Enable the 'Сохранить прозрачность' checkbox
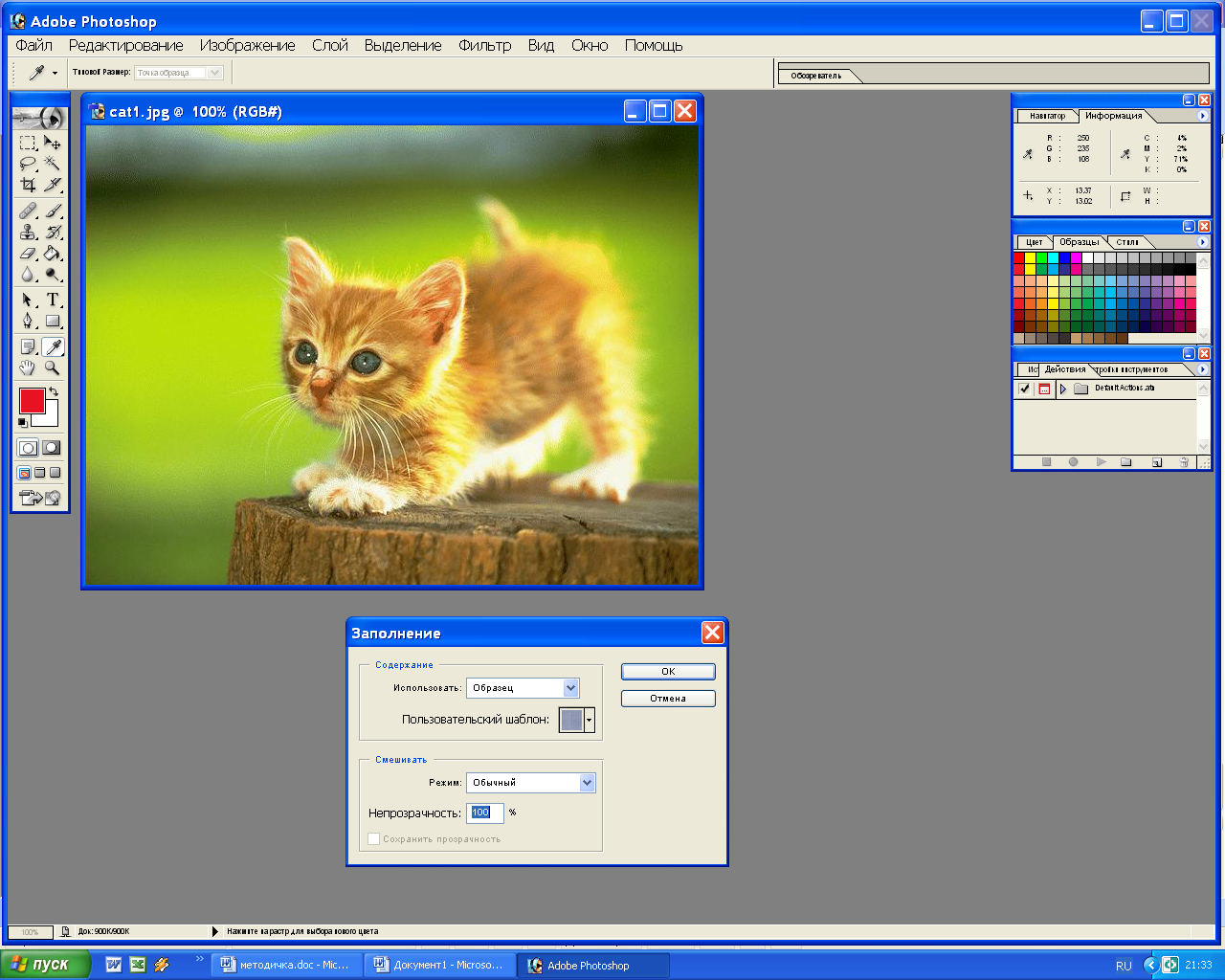The image size is (1225, 980). [374, 839]
